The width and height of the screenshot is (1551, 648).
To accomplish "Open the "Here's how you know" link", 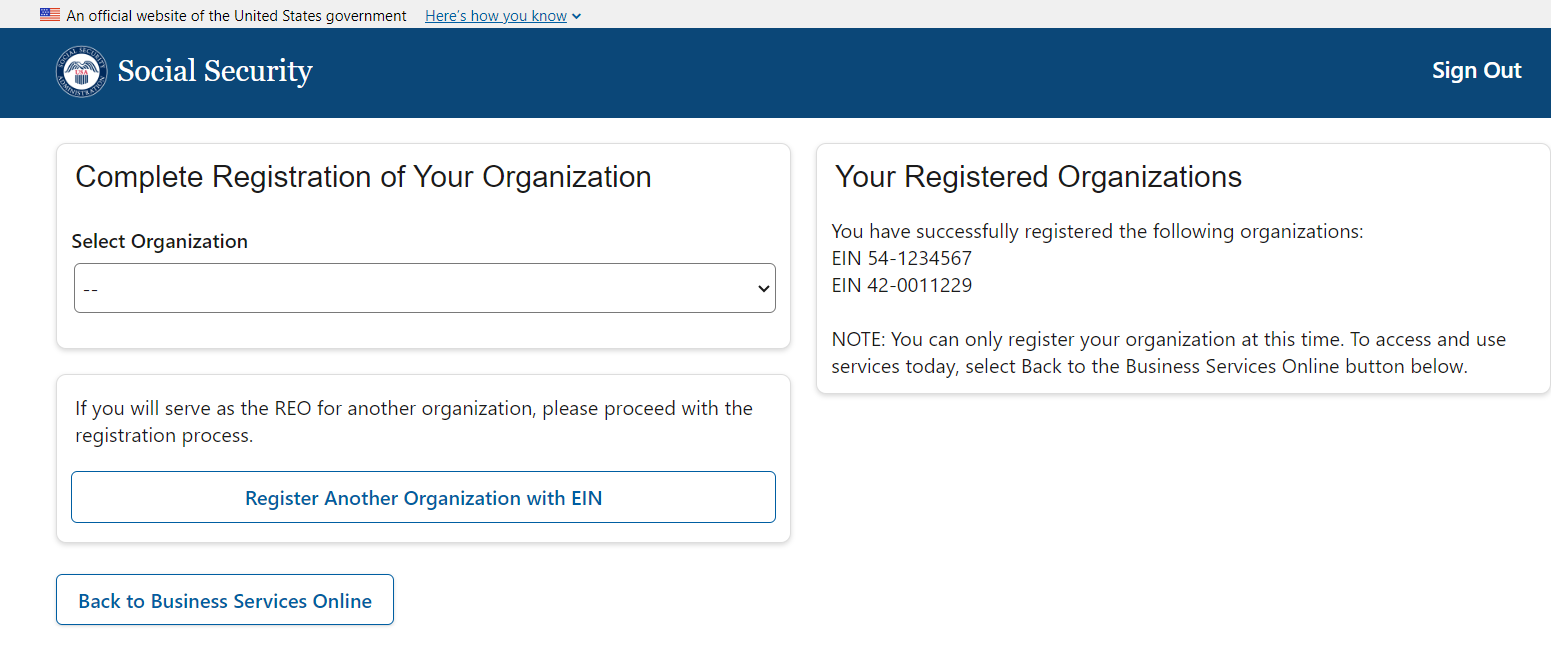I will click(495, 16).
